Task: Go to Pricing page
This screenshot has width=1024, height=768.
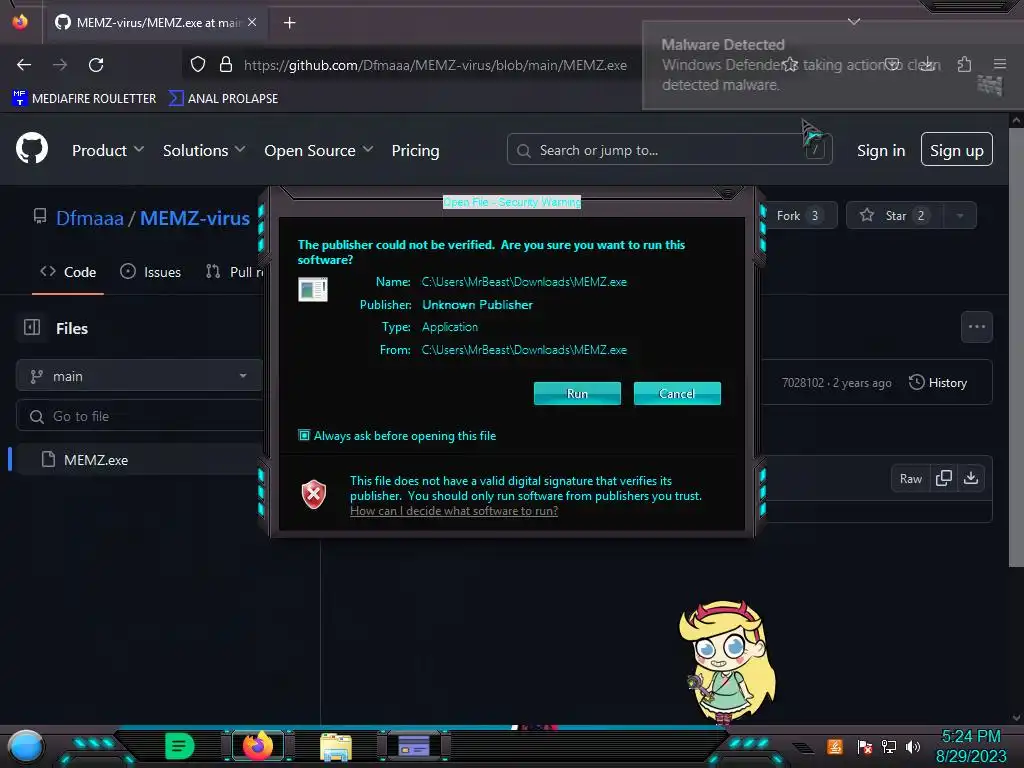Action: (x=415, y=150)
